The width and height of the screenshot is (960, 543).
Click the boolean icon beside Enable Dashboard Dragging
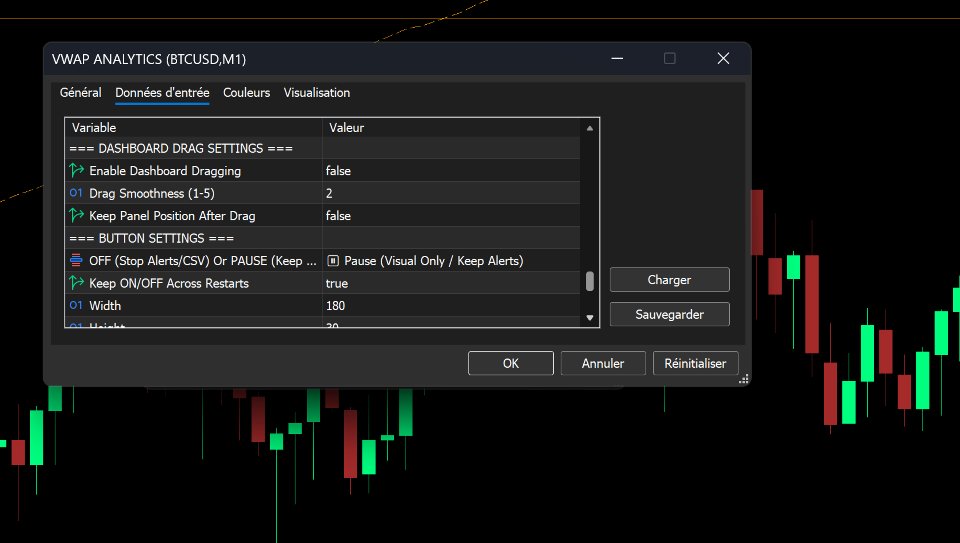tap(77, 170)
